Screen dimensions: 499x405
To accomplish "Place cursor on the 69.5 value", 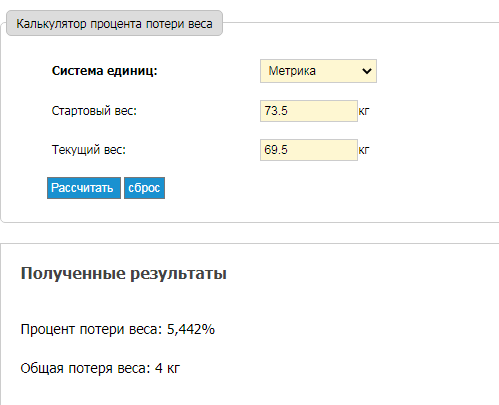I will coord(276,150).
